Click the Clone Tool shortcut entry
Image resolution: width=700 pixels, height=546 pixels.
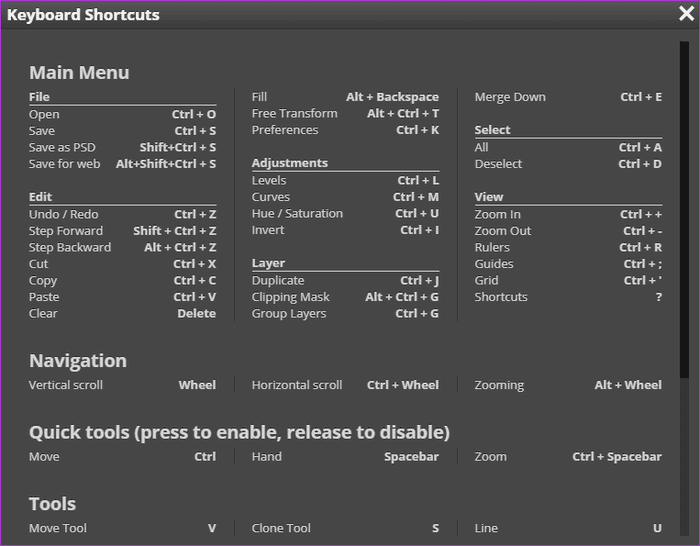281,528
